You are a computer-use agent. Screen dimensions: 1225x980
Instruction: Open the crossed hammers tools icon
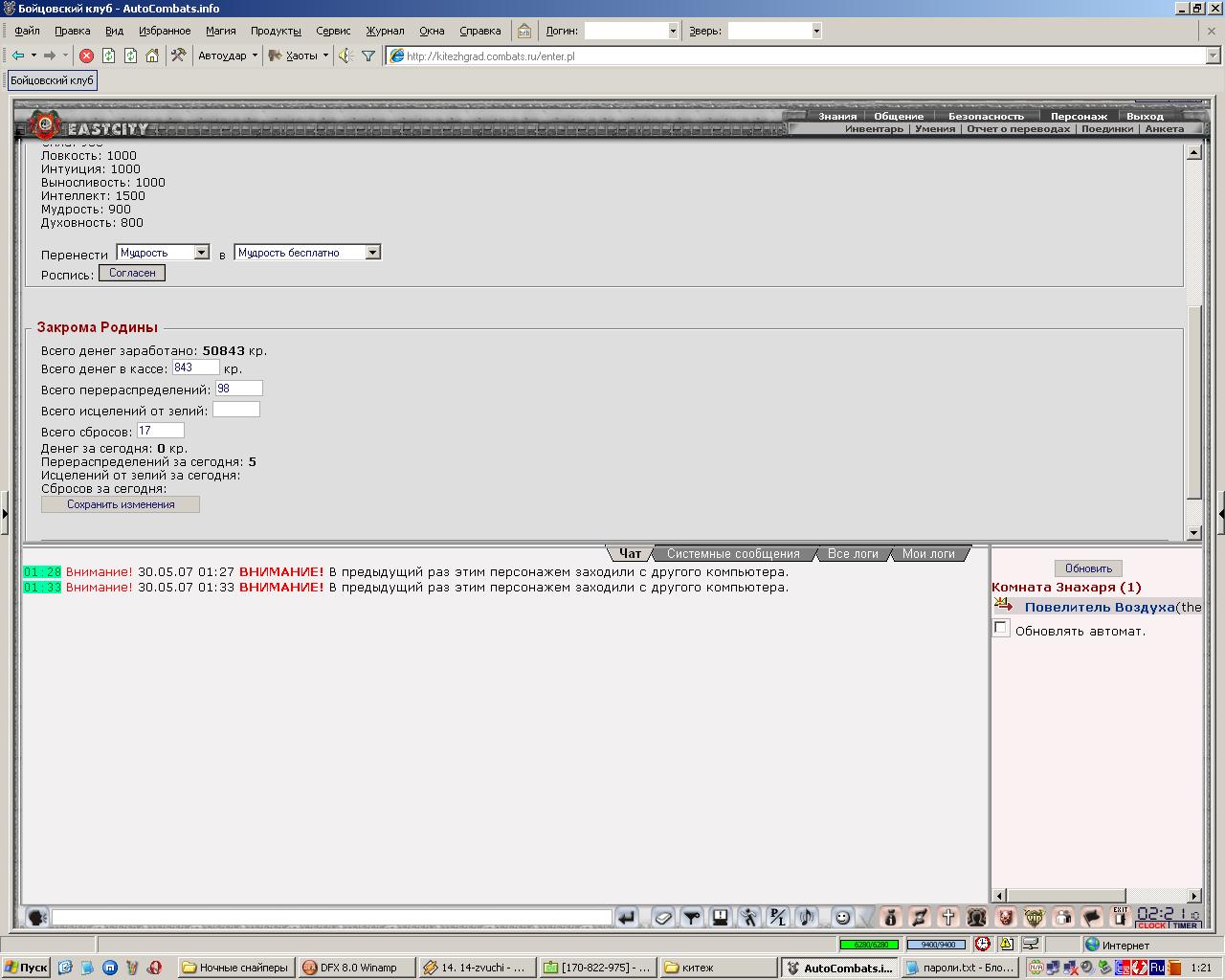pyautogui.click(x=178, y=56)
